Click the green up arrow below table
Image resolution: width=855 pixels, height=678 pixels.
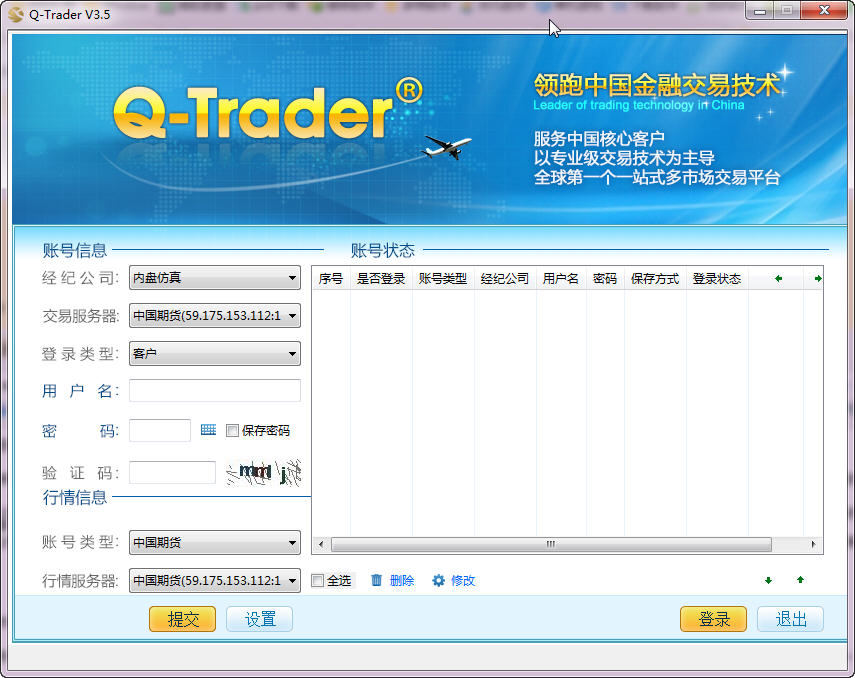(800, 580)
